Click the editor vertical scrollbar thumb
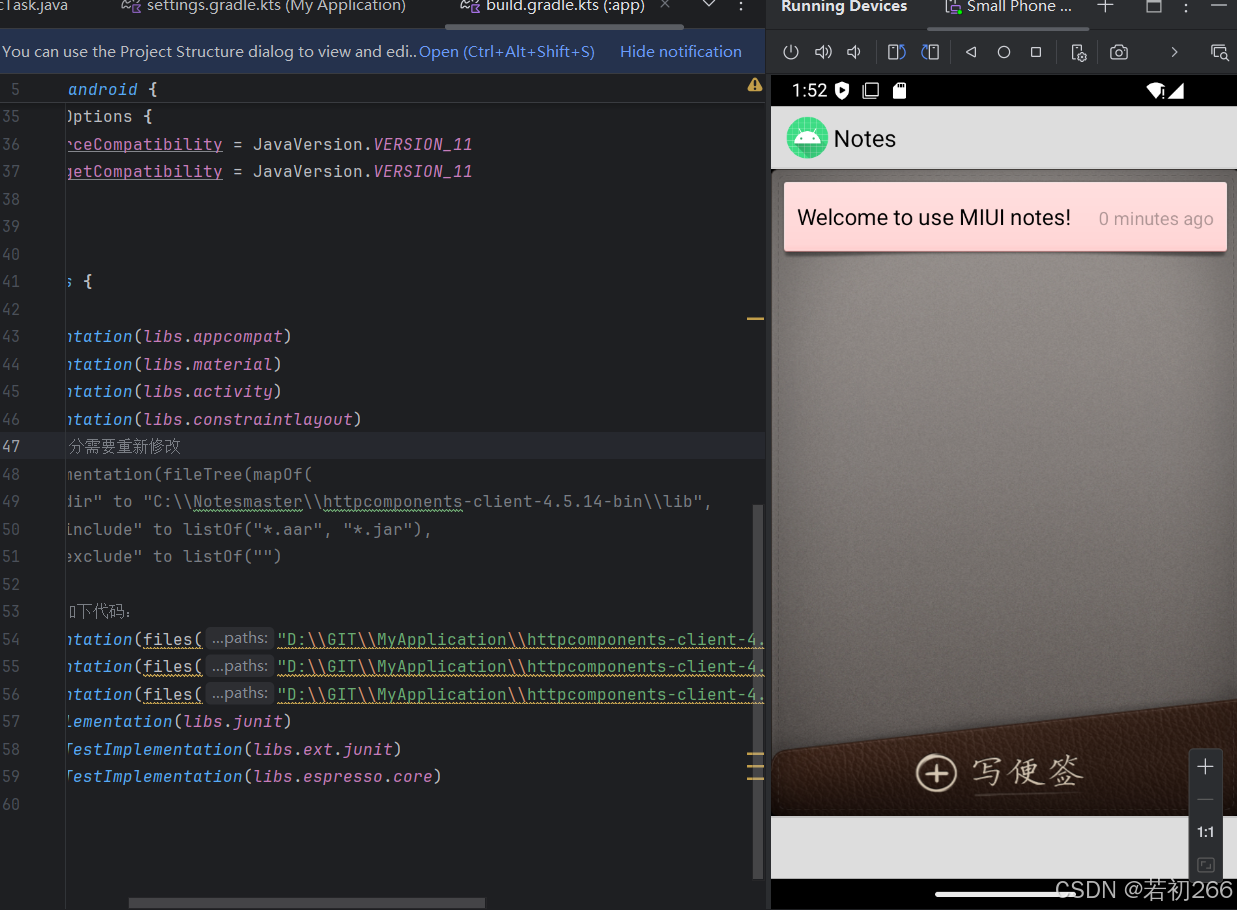1237x910 pixels. pos(758,692)
